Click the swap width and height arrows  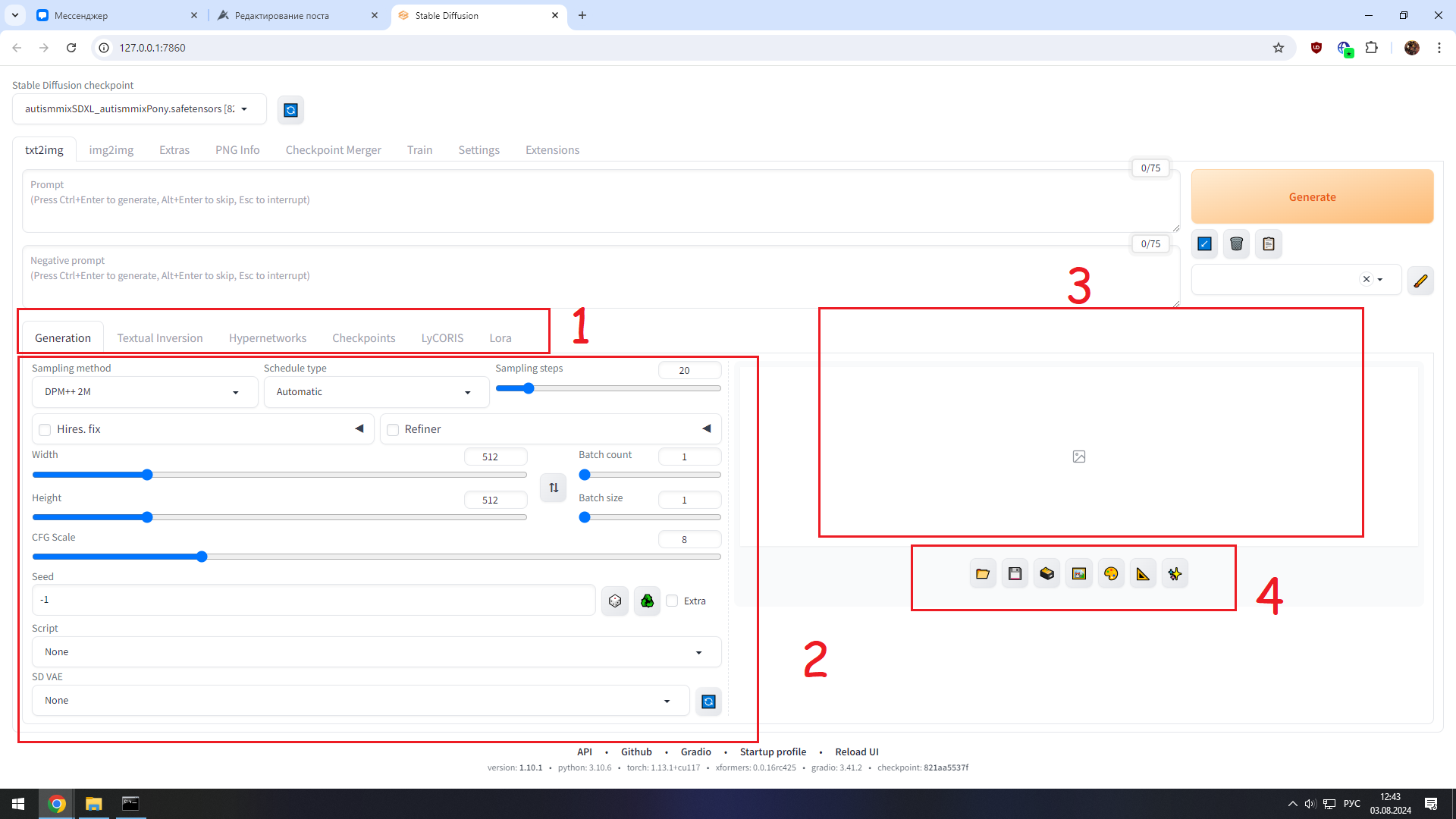554,488
